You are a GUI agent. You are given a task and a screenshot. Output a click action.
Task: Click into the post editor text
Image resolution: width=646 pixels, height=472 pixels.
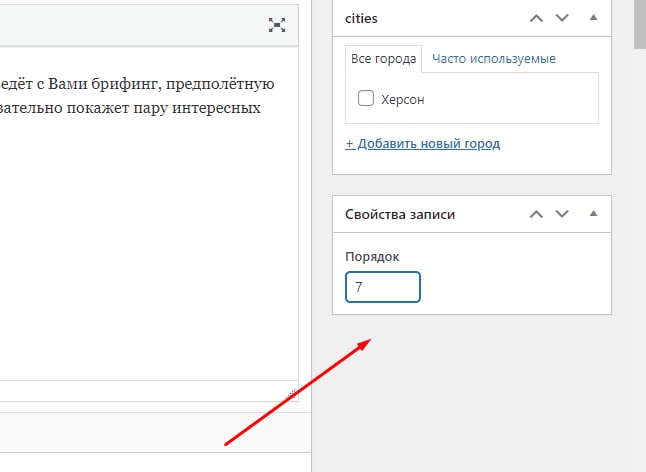[x=148, y=214]
